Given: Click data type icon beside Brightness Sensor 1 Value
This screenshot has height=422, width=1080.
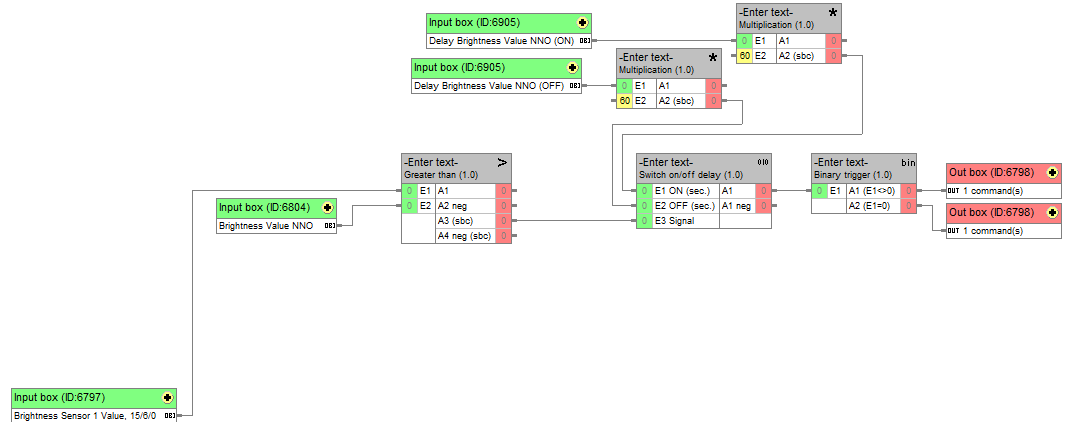Looking at the screenshot, I should click(169, 415).
